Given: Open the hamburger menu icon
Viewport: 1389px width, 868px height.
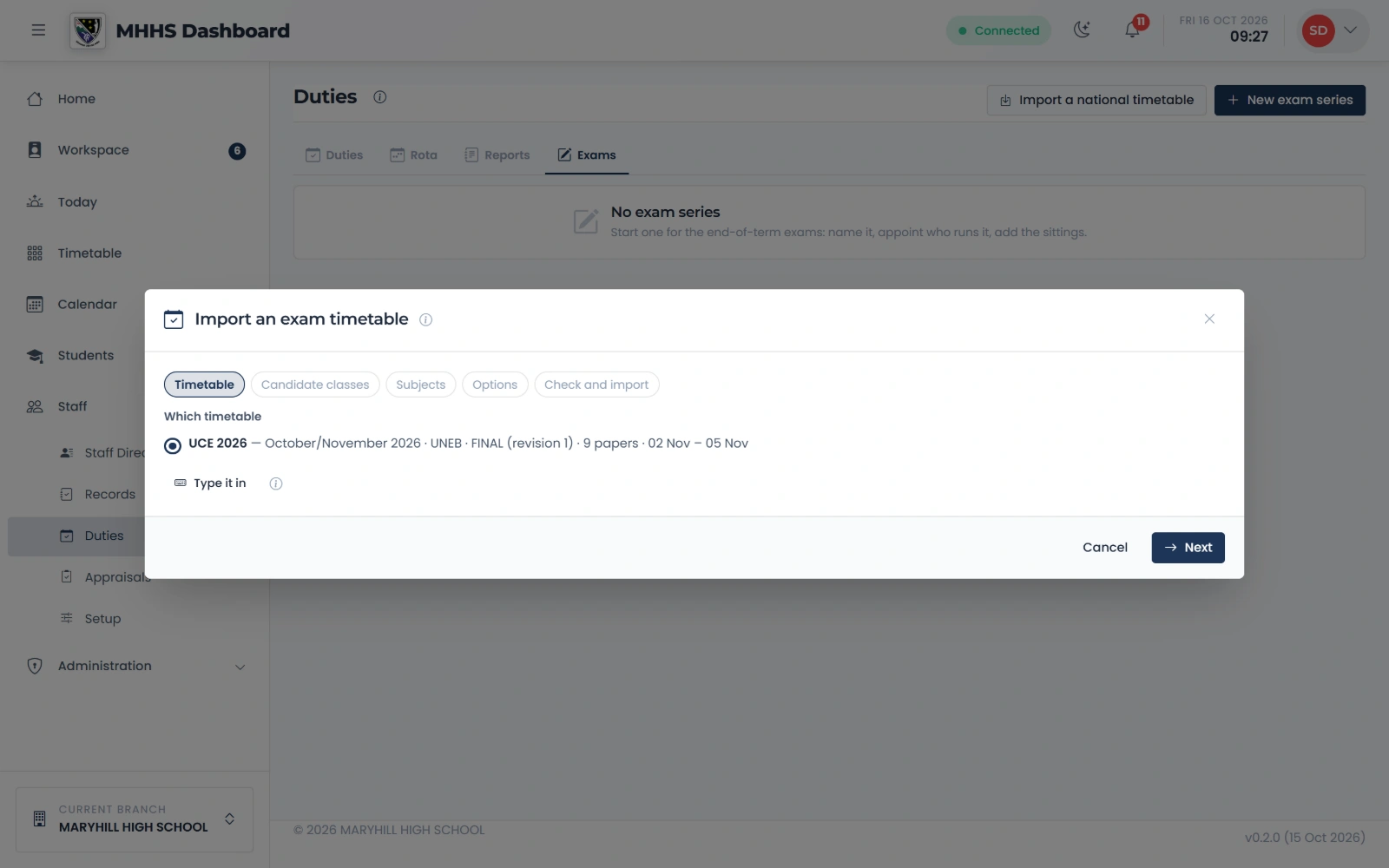Looking at the screenshot, I should 38,30.
